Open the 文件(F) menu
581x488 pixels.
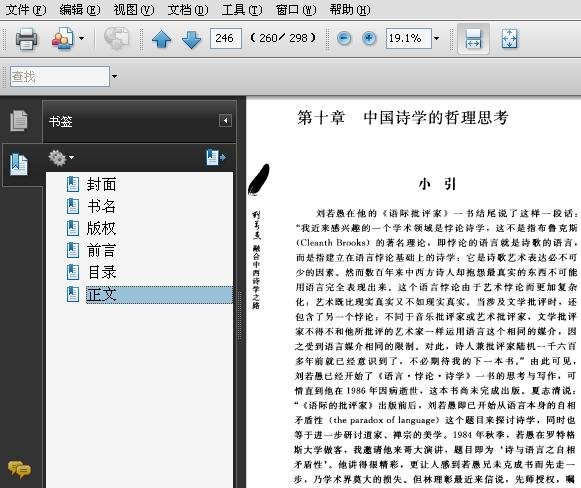26,10
